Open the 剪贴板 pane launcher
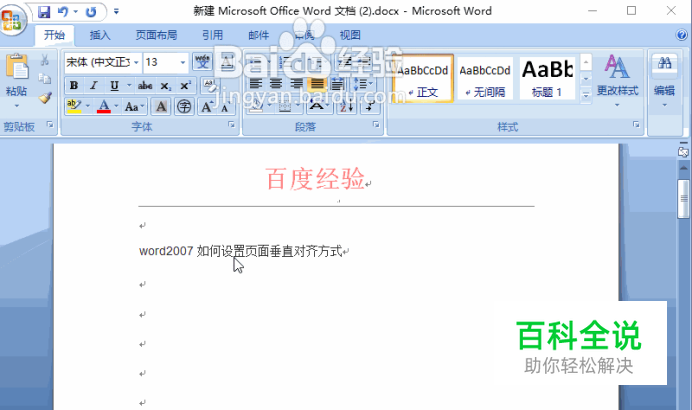 pos(50,125)
